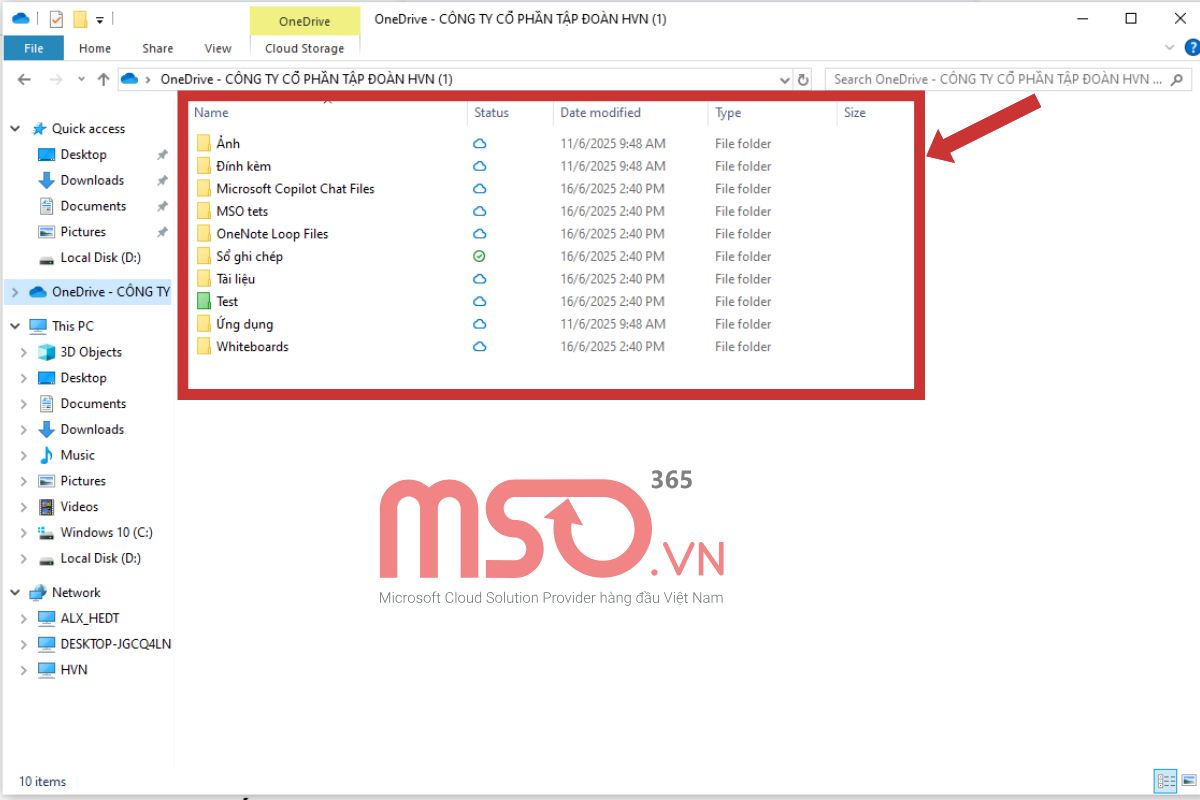
Task: Click the green synced status icon for Sổ ghi chép
Action: (x=479, y=256)
